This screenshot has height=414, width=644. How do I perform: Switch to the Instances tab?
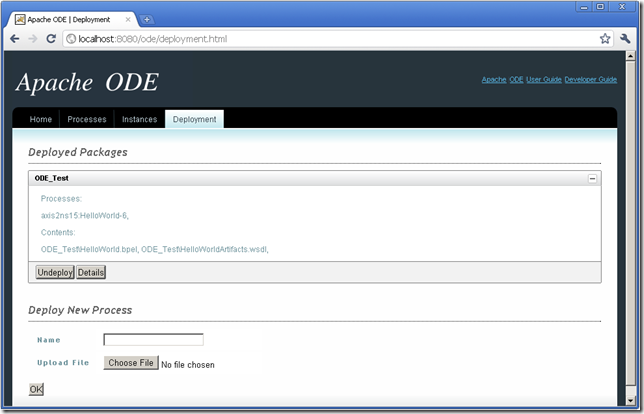click(x=139, y=119)
